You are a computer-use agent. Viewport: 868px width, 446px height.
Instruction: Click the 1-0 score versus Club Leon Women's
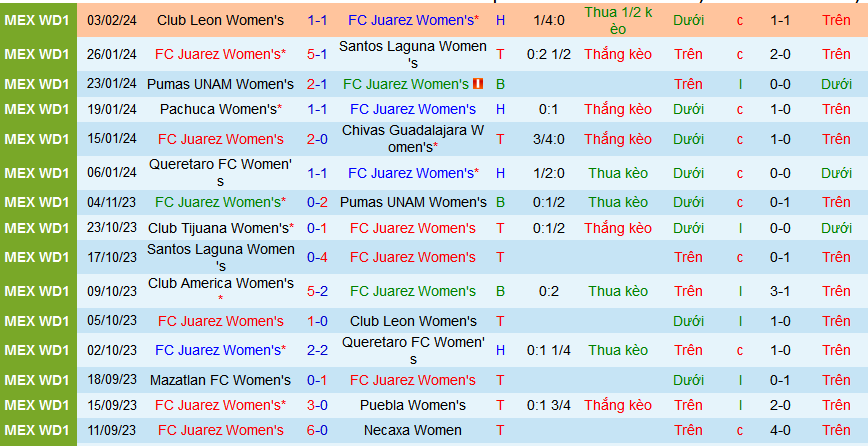click(317, 321)
